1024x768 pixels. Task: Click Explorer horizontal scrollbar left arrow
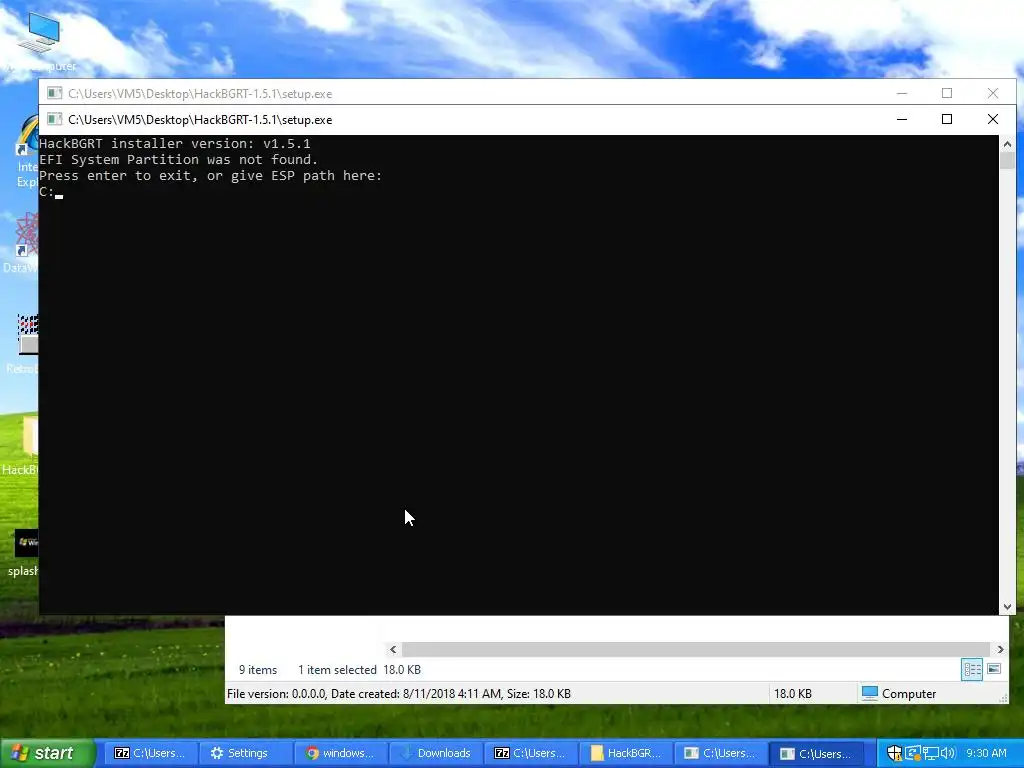point(392,649)
